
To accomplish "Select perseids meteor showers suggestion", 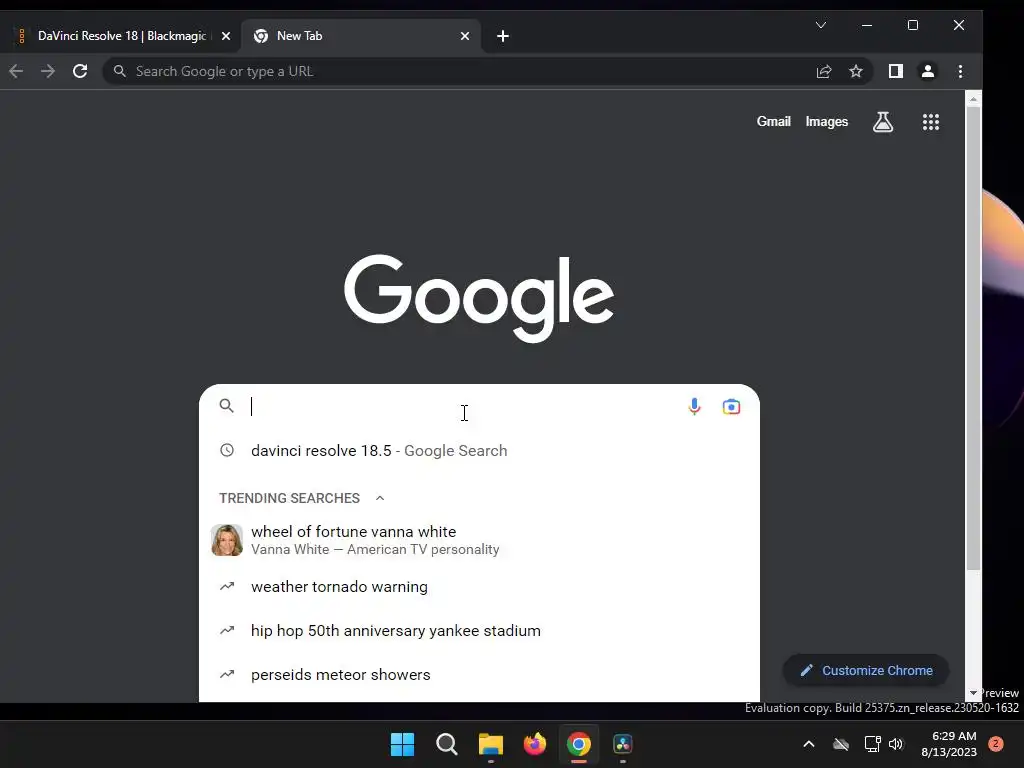I will pos(480,675).
